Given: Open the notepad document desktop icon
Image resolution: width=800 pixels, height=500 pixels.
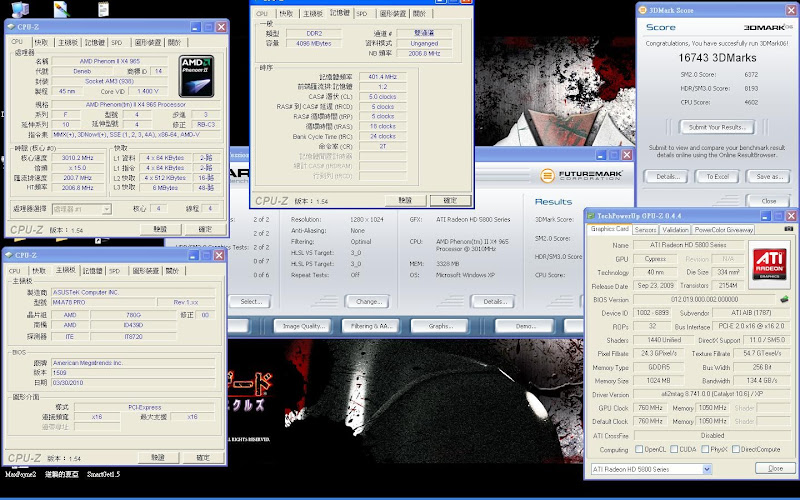Looking at the screenshot, I should tap(104, 11).
